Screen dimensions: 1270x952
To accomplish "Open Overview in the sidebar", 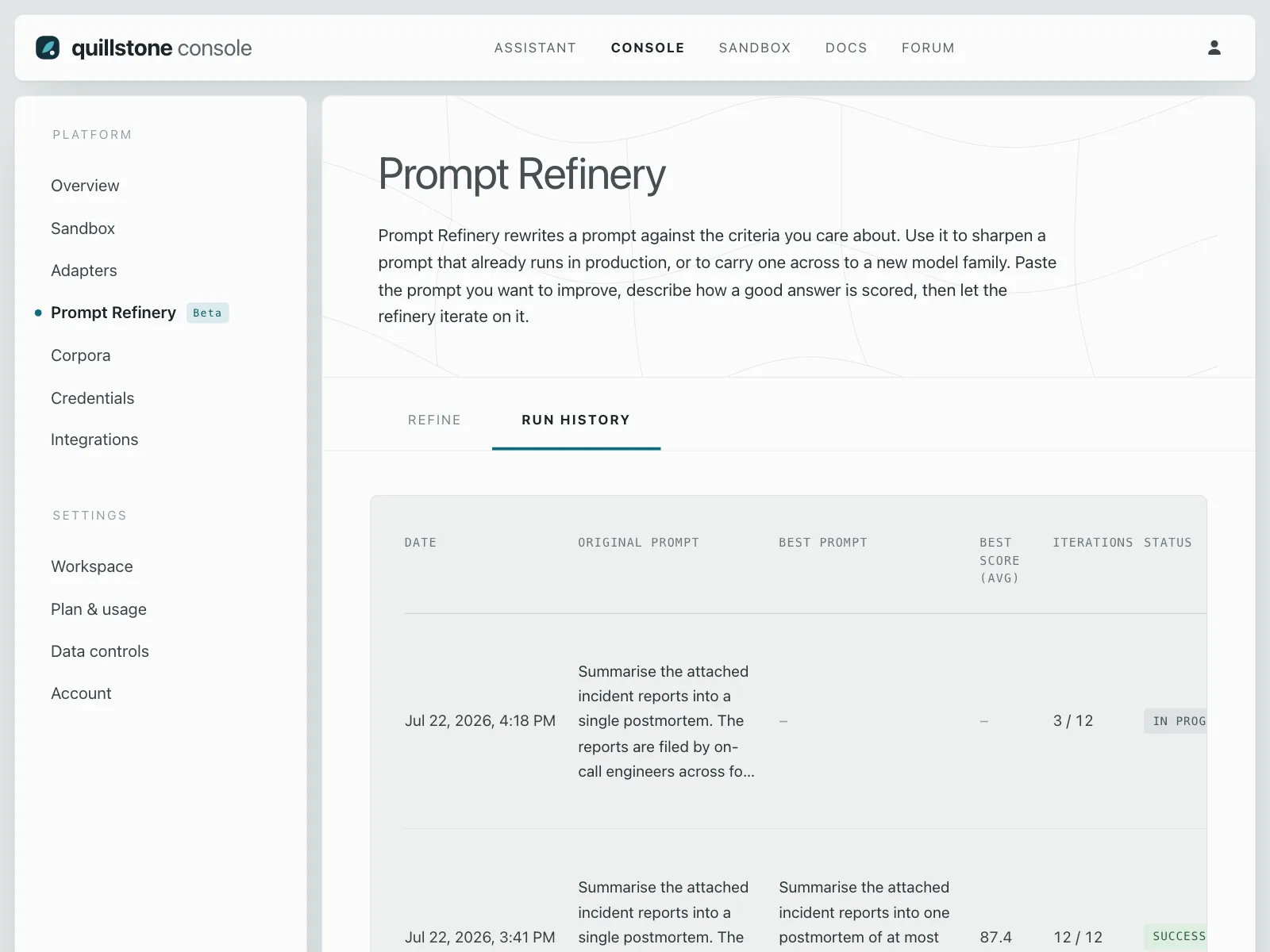I will [85, 186].
